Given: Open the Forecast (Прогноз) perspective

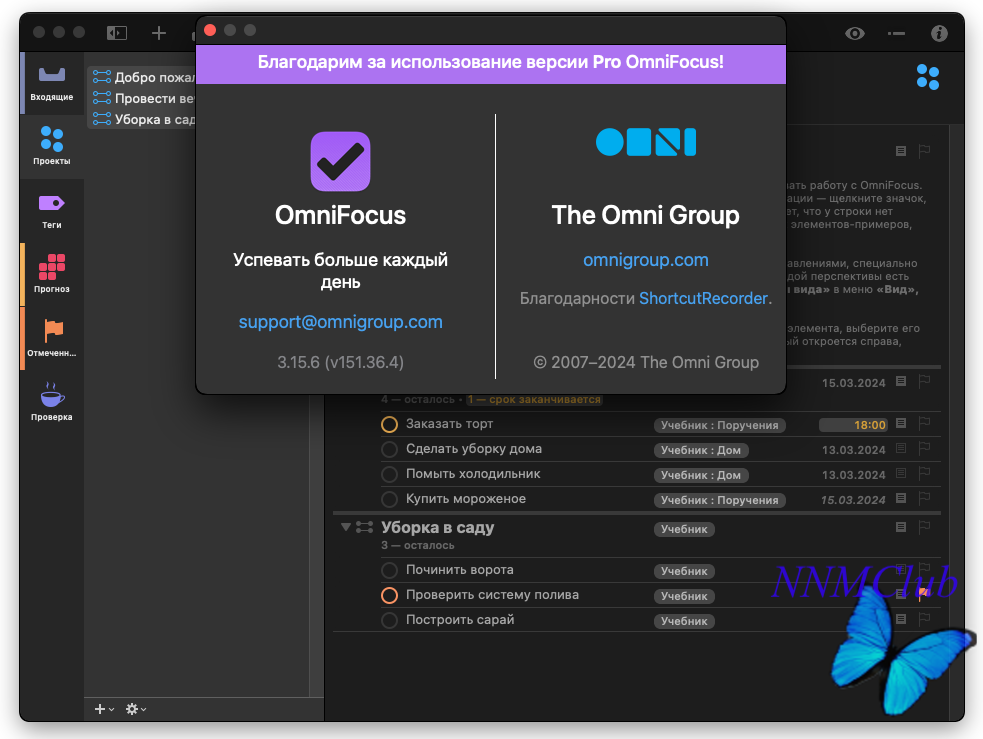Looking at the screenshot, I should point(51,274).
